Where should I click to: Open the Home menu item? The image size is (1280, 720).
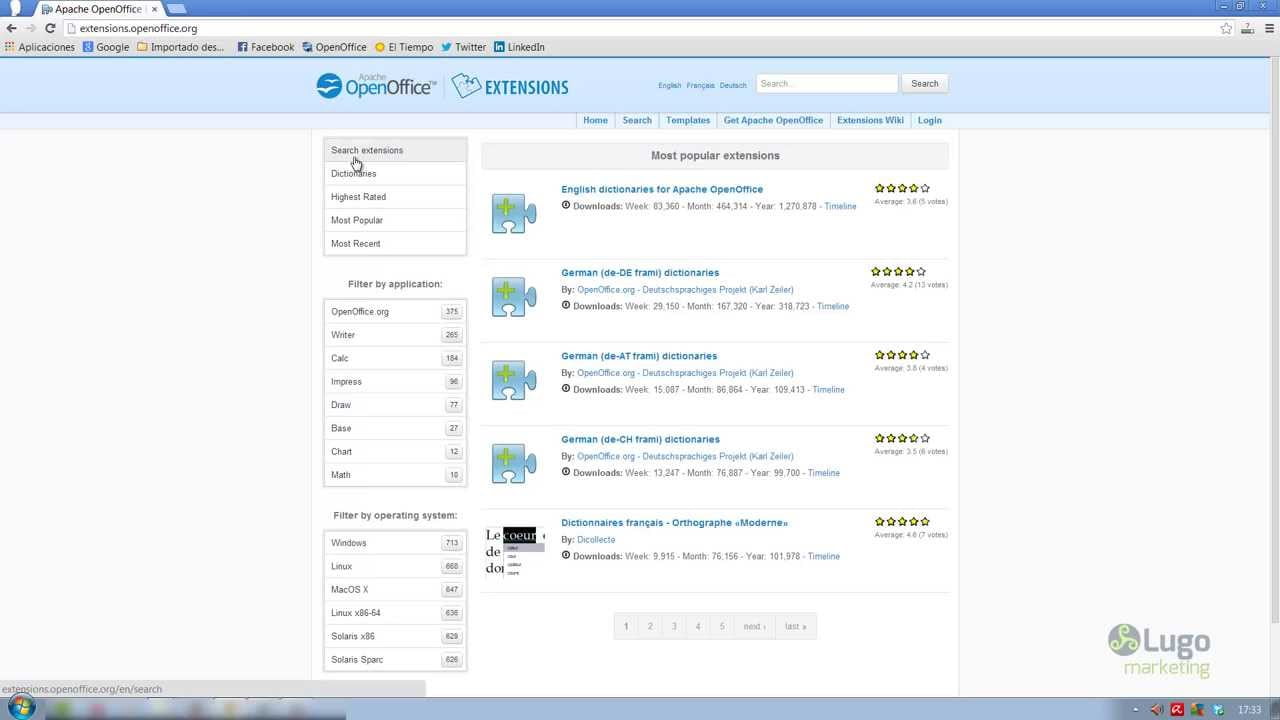point(595,120)
